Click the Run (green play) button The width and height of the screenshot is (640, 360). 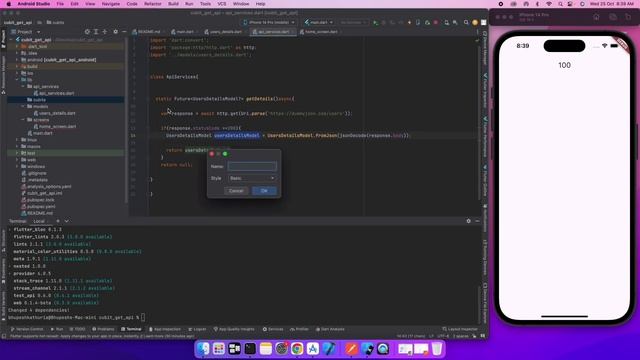tap(375, 22)
